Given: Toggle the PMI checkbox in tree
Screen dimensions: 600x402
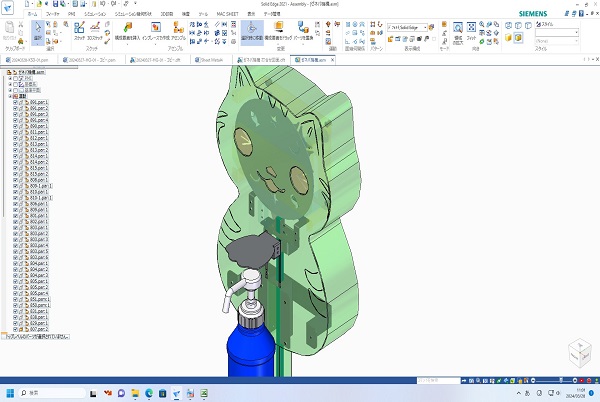Looking at the screenshot, I should (15, 78).
